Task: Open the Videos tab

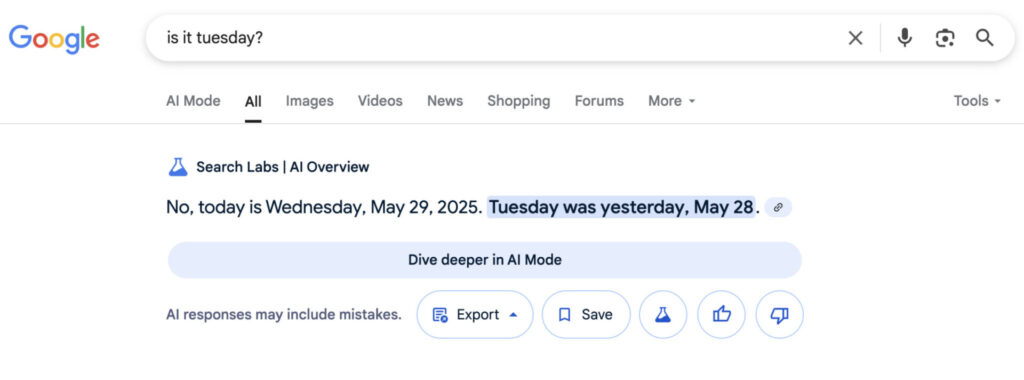Action: (x=380, y=101)
